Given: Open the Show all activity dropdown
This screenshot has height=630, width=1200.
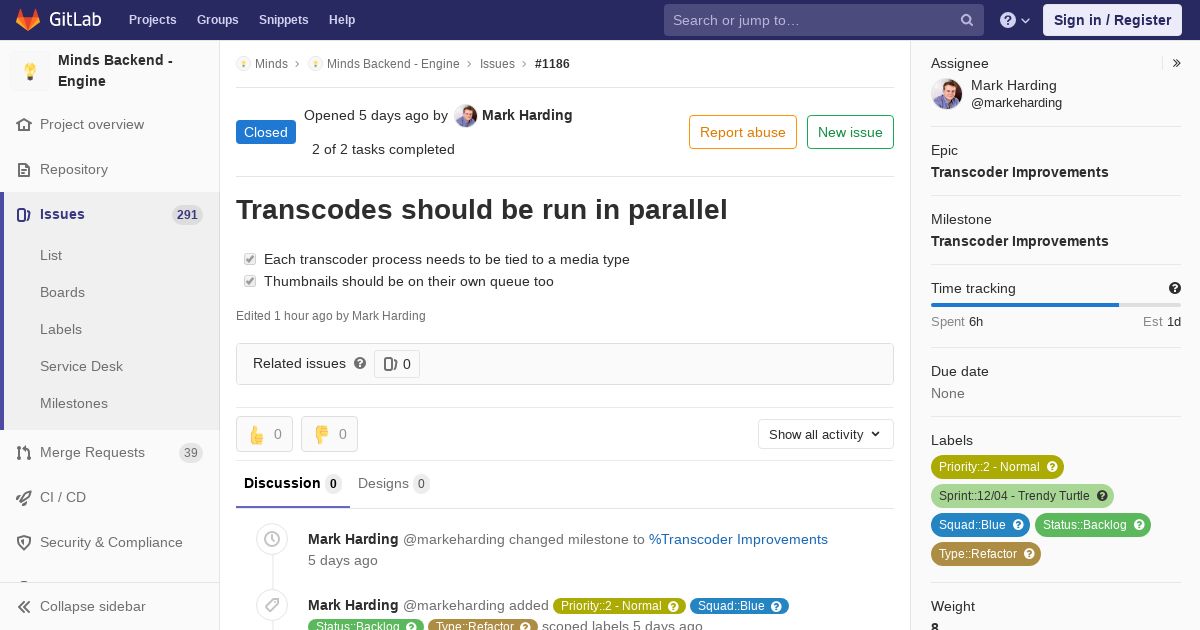Looking at the screenshot, I should click(x=825, y=434).
